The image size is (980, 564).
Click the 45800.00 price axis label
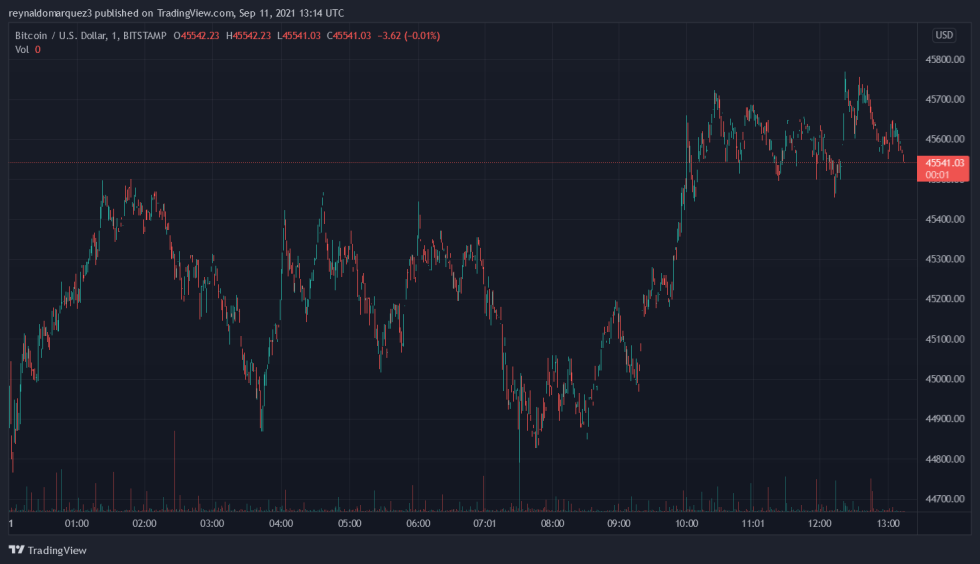[x=945, y=59]
